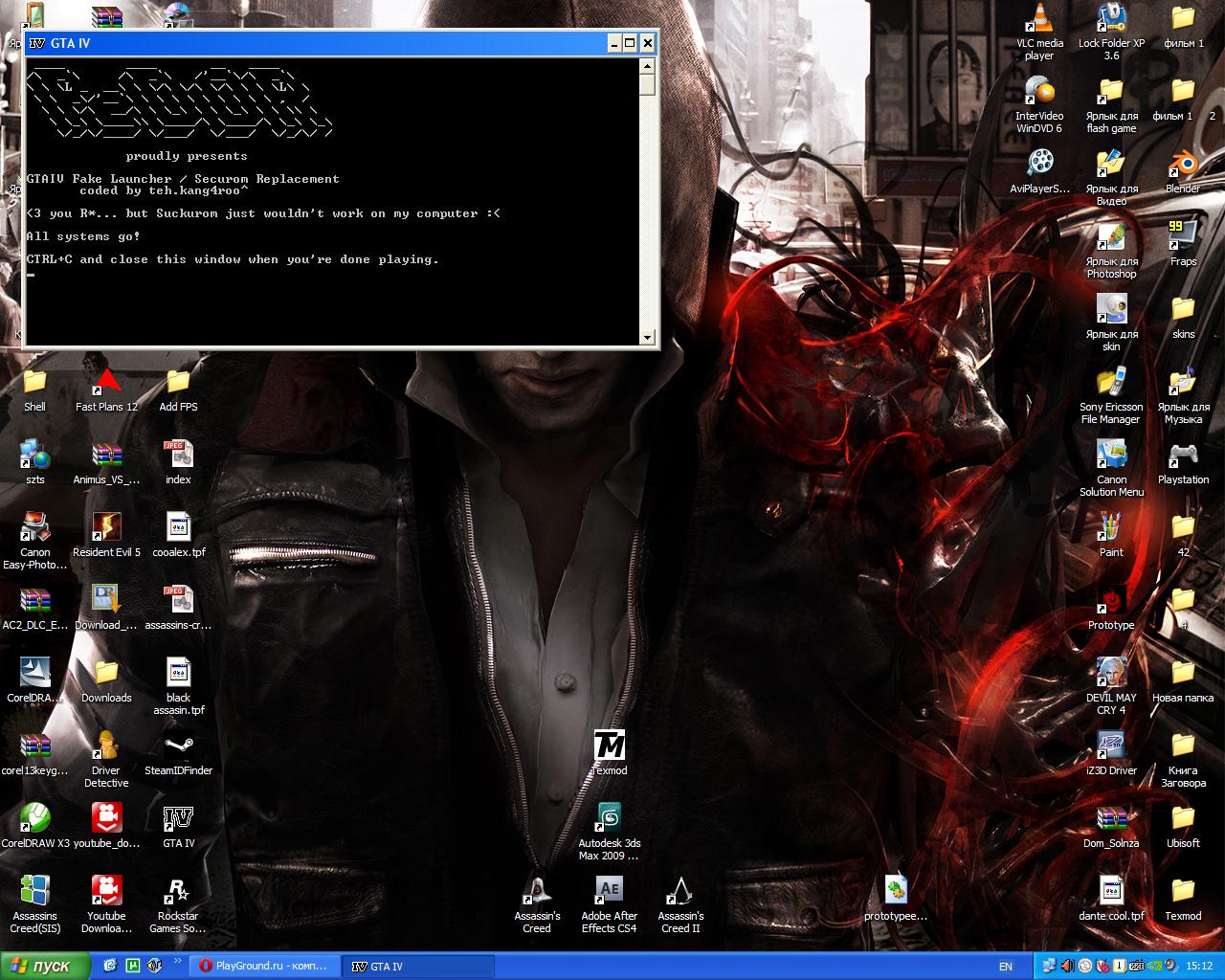The width and height of the screenshot is (1225, 980).
Task: Select the AviPlayerS... desktop icon
Action: click(x=1039, y=170)
